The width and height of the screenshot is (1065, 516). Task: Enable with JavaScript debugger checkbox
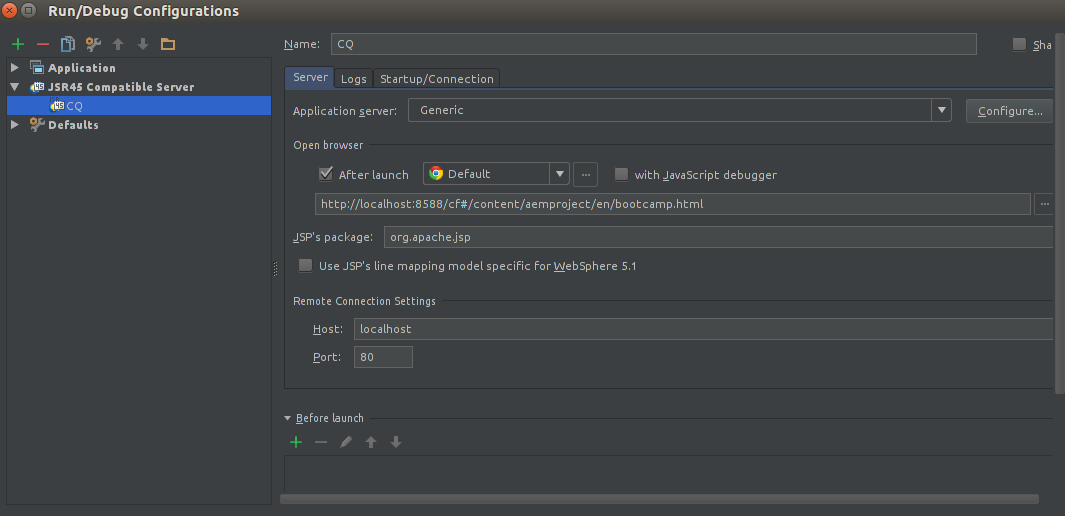[x=621, y=174]
